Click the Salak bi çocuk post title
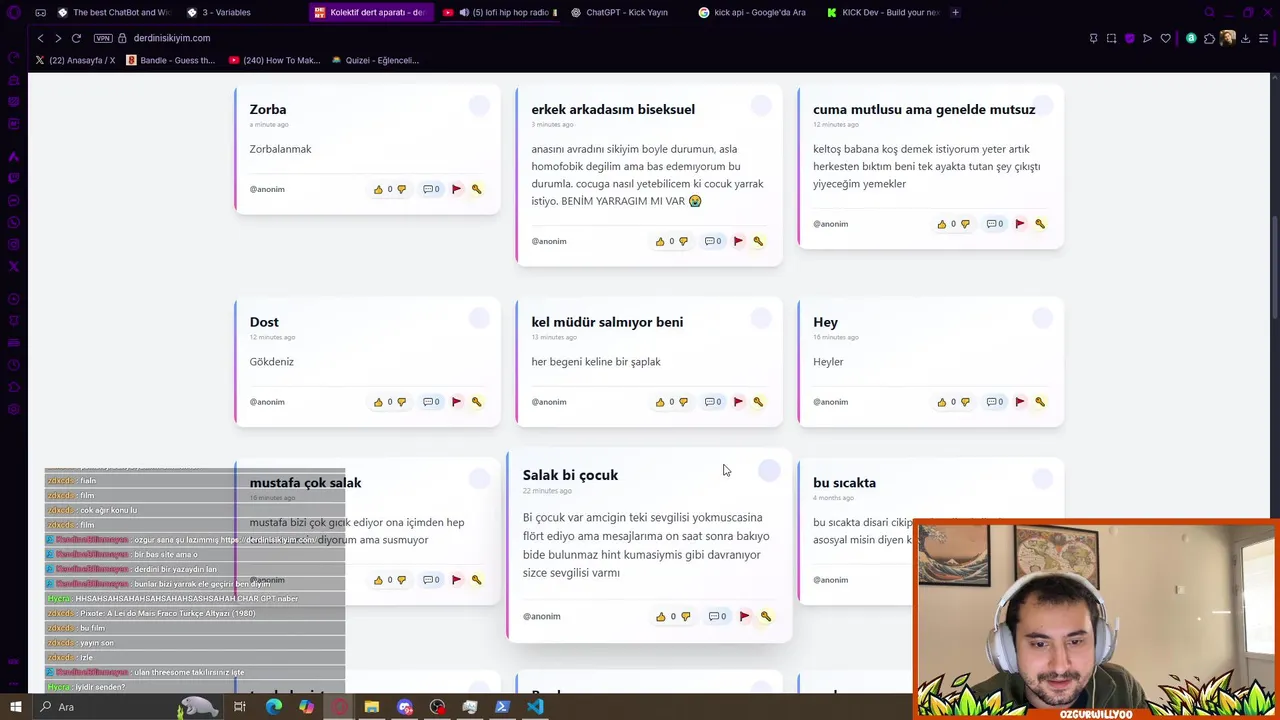 click(570, 475)
